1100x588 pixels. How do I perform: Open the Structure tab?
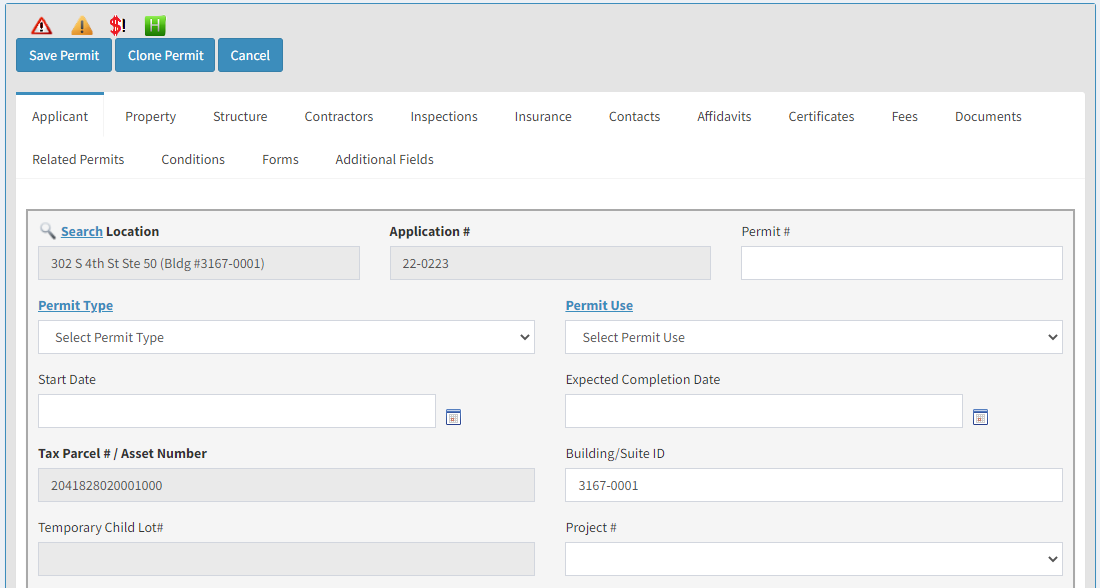coord(240,116)
